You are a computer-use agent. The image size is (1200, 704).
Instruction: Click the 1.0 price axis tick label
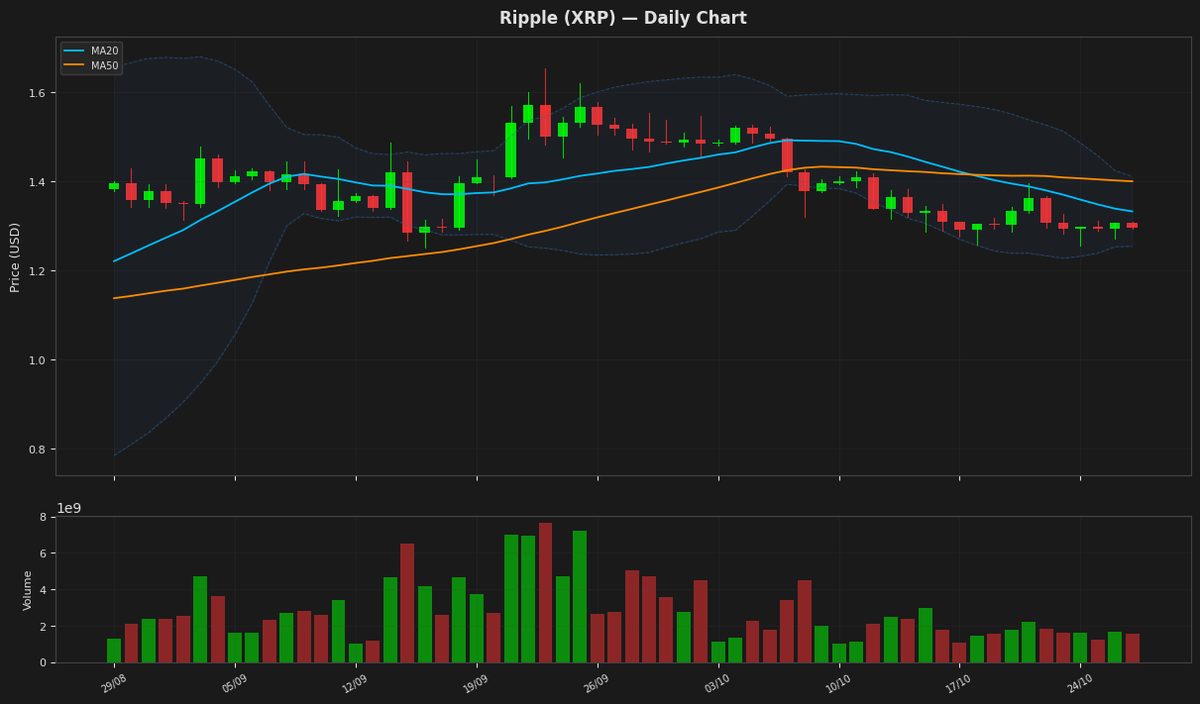click(37, 360)
